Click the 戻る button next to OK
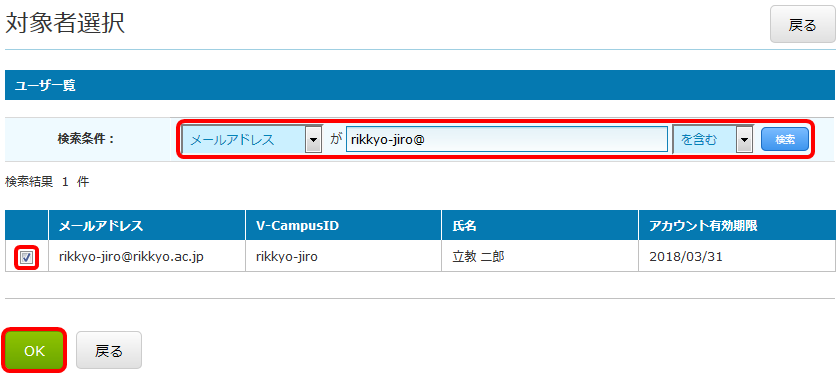This screenshot has height=374, width=840. (x=109, y=351)
